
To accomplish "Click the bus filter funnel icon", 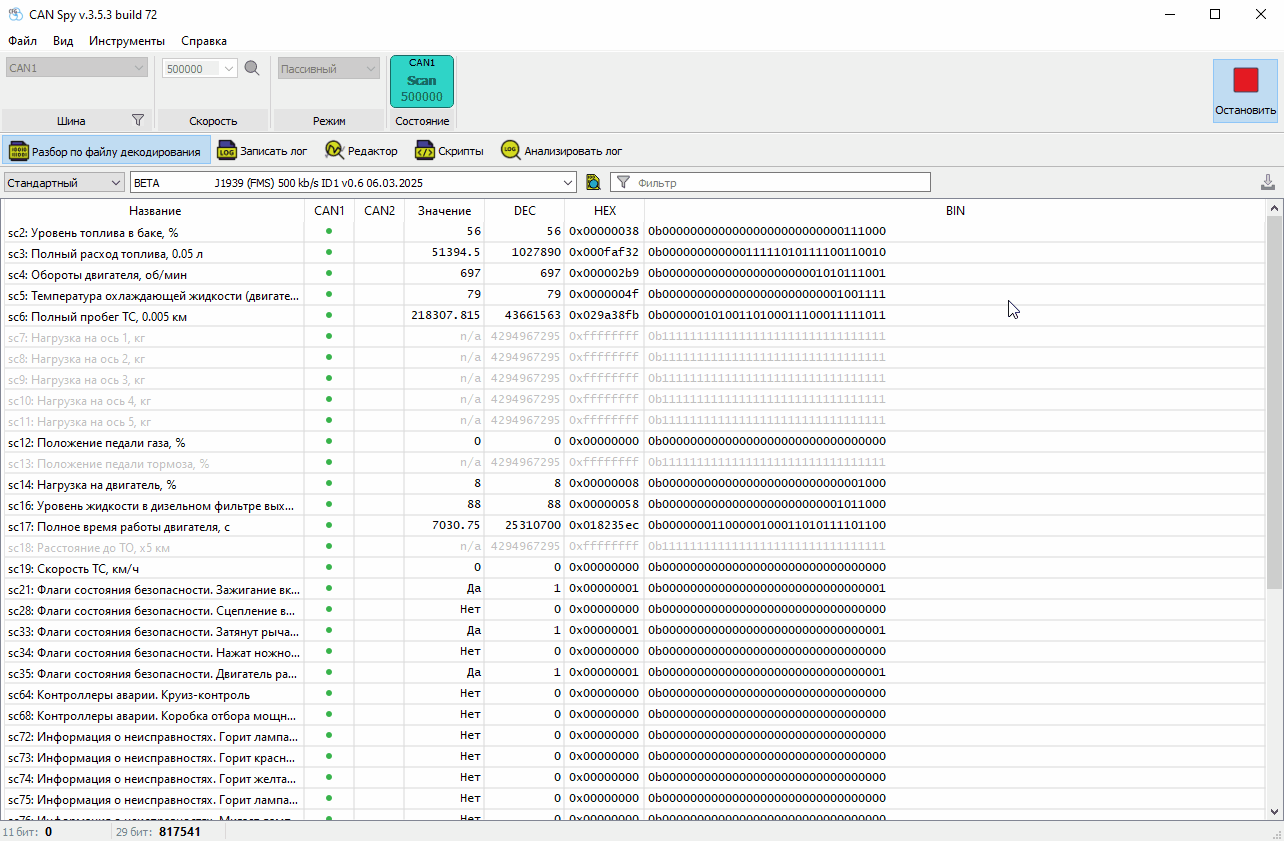I will [x=138, y=120].
